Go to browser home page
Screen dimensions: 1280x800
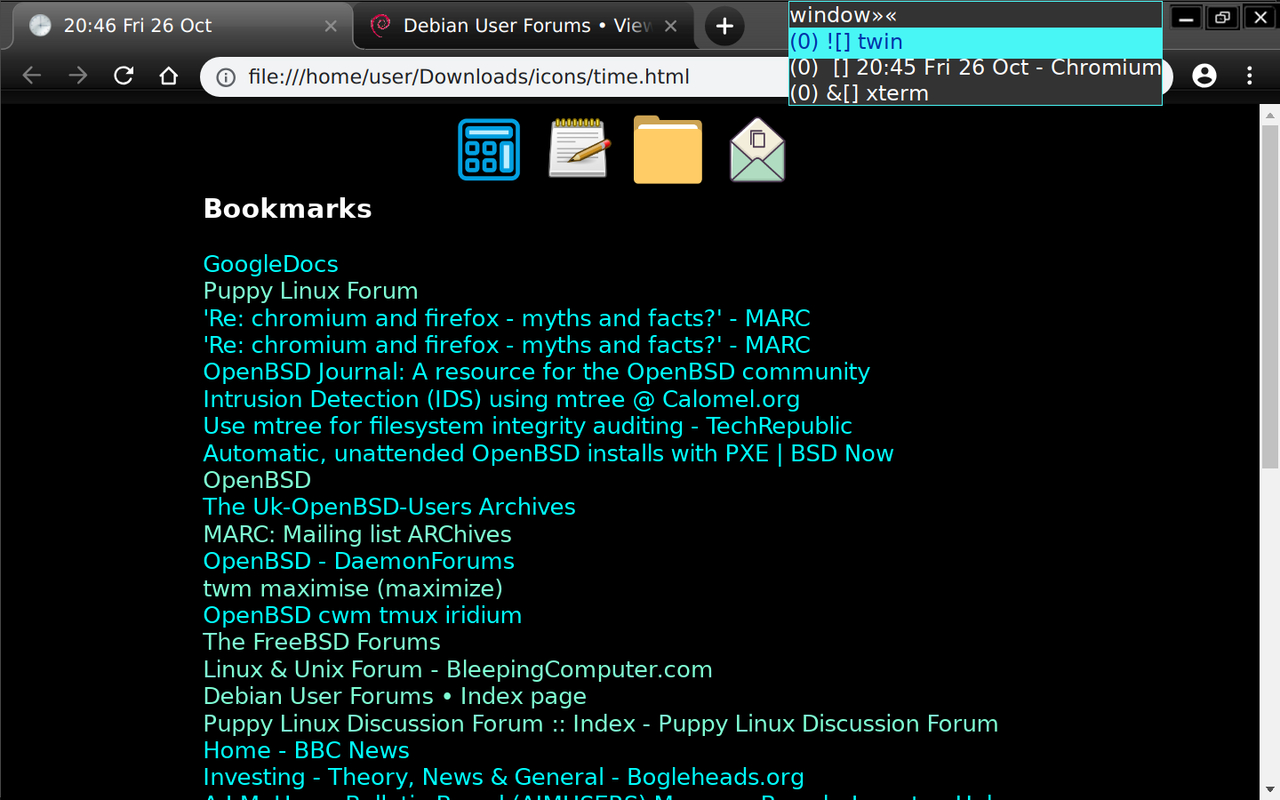[169, 76]
